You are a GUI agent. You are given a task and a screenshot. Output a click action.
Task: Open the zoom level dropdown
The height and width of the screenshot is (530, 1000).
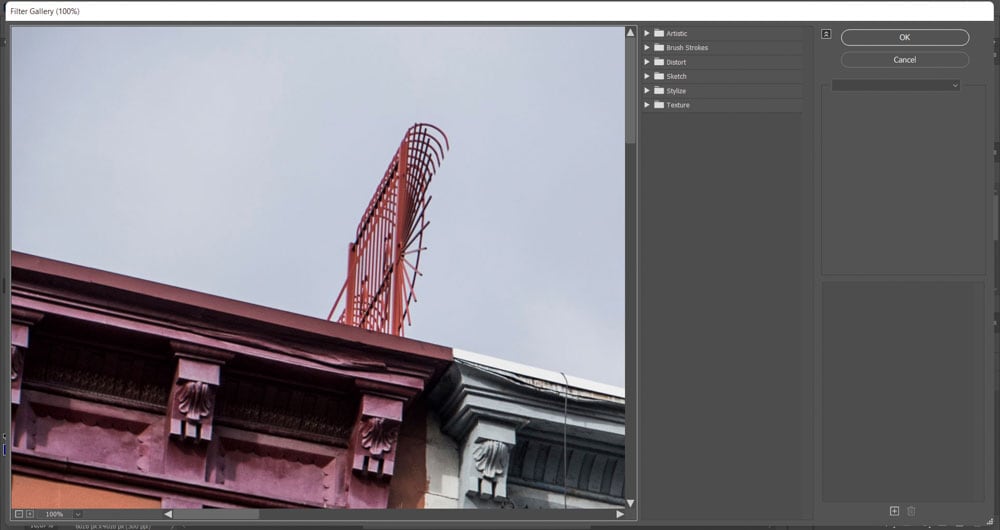tap(78, 514)
